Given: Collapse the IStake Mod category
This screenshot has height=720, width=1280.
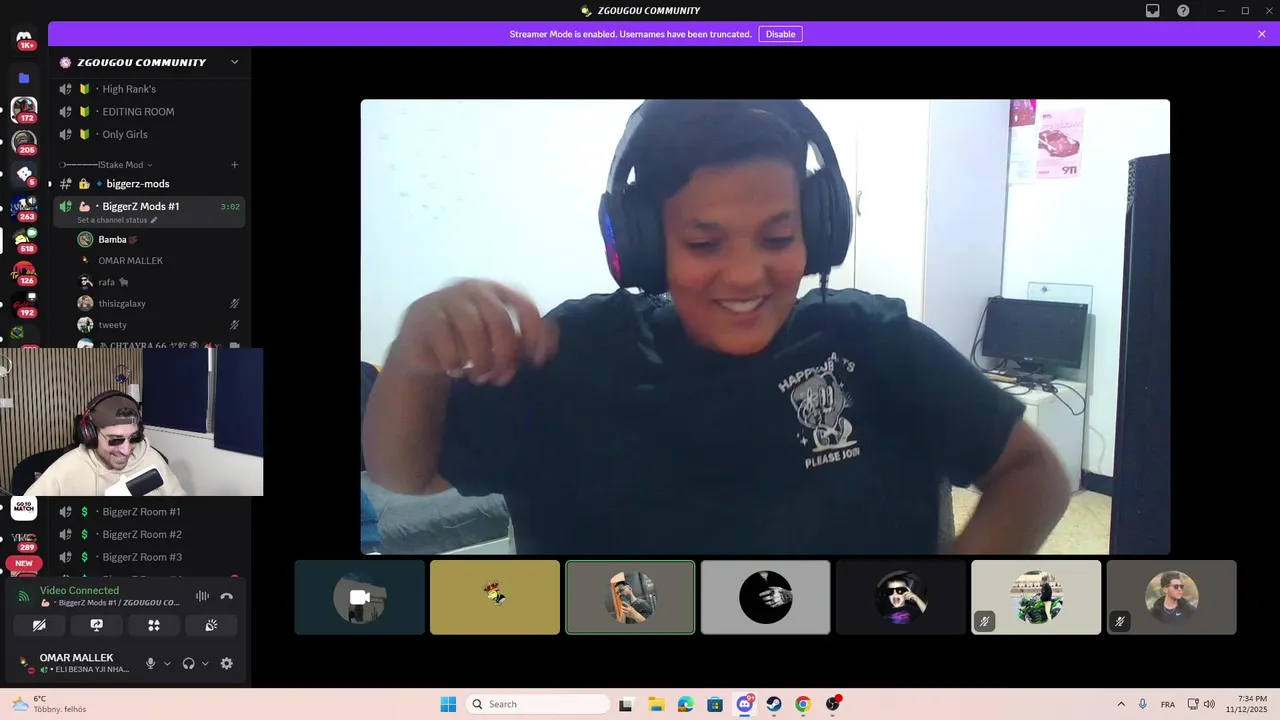Looking at the screenshot, I should [106, 165].
